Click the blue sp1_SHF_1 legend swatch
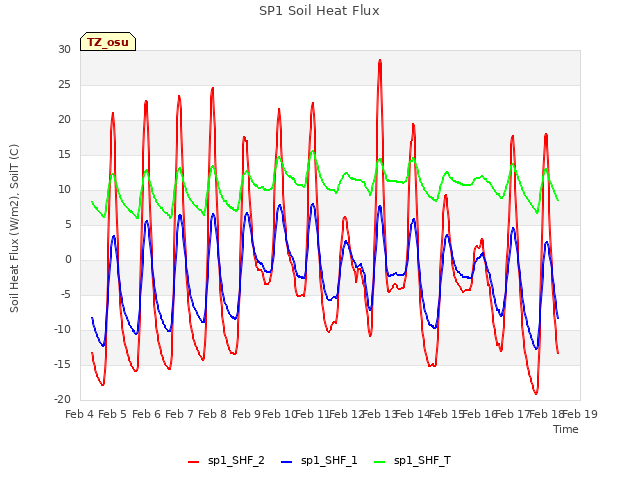This screenshot has height=480, width=640. 287,462
